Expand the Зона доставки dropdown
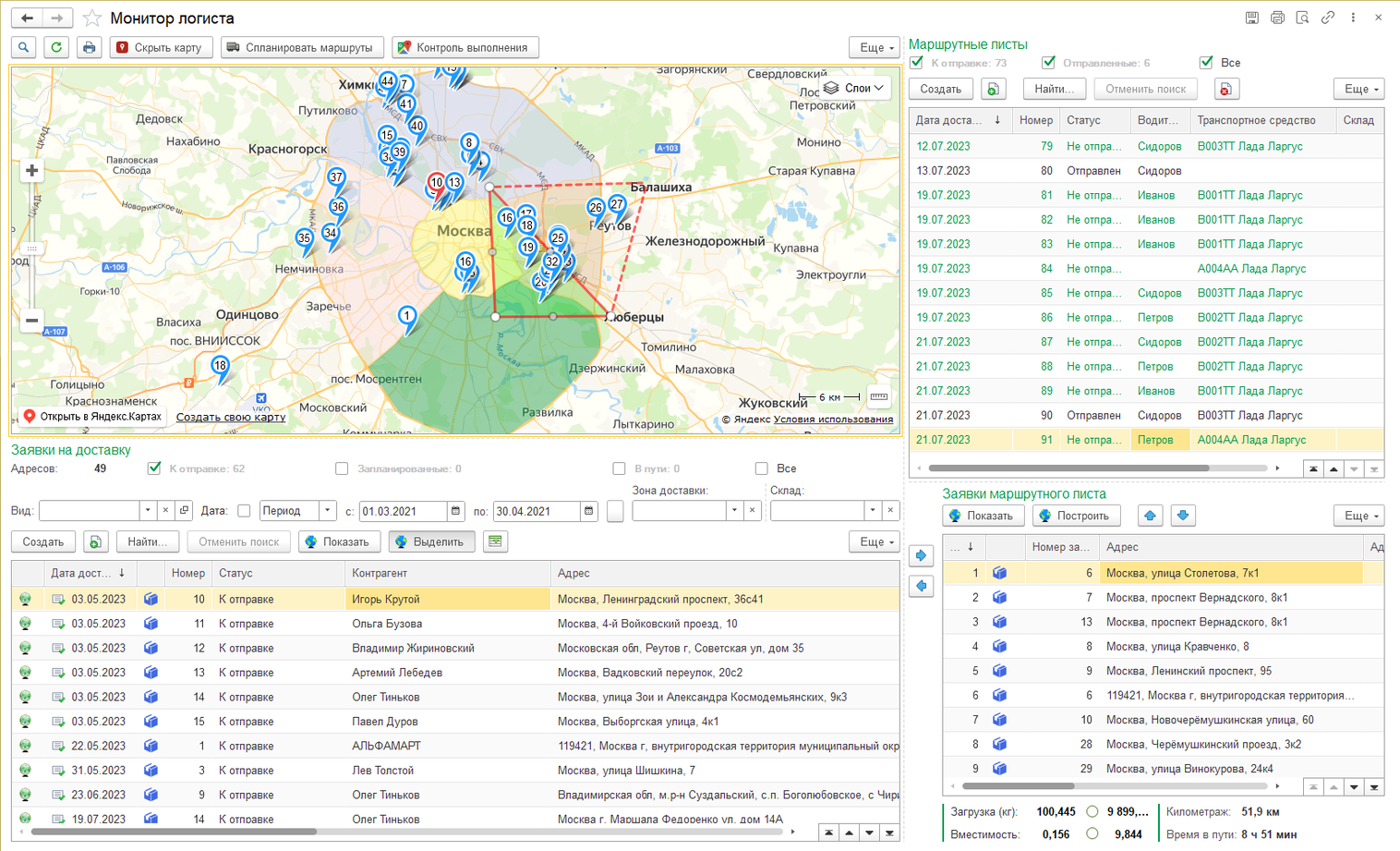Screen dimensions: 1400x851 point(734,511)
